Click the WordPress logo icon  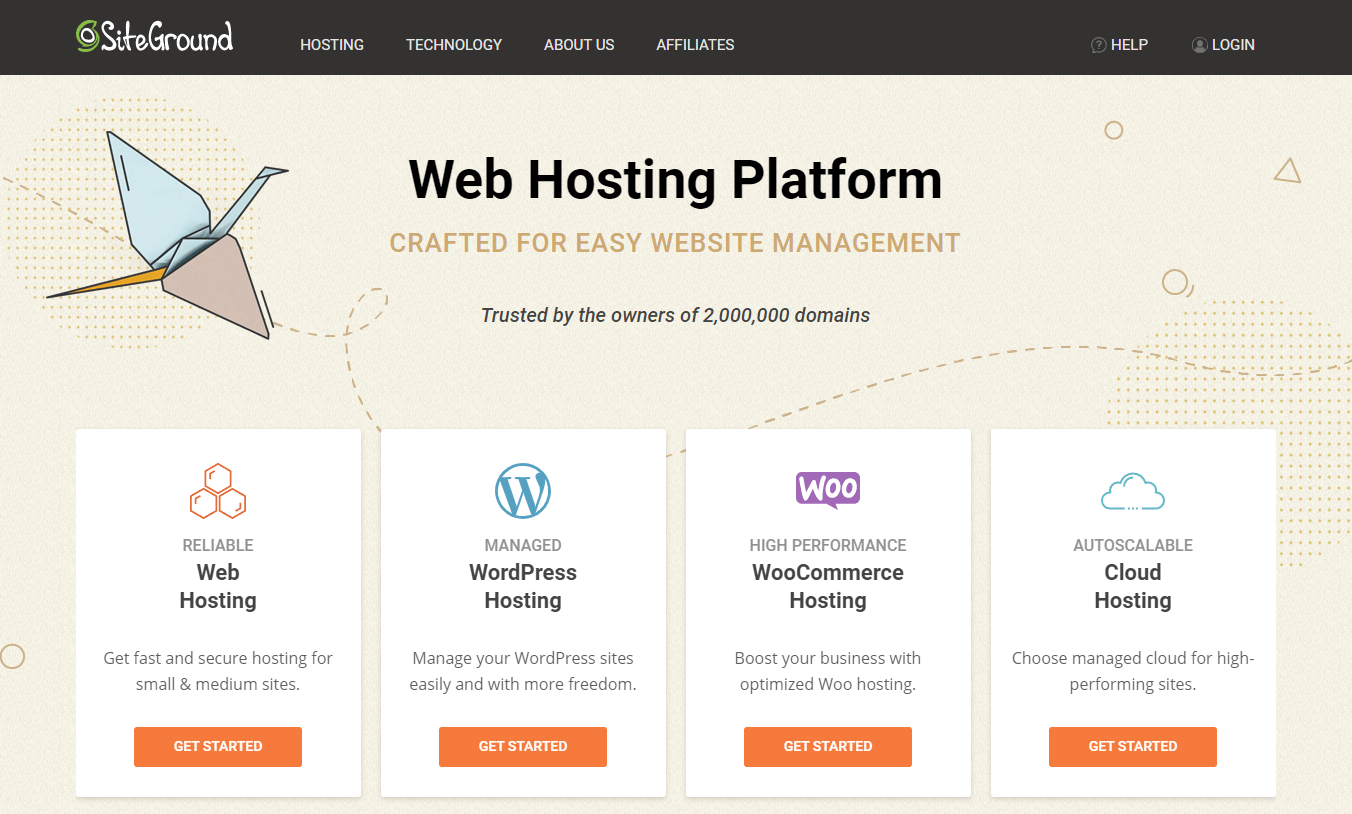523,491
